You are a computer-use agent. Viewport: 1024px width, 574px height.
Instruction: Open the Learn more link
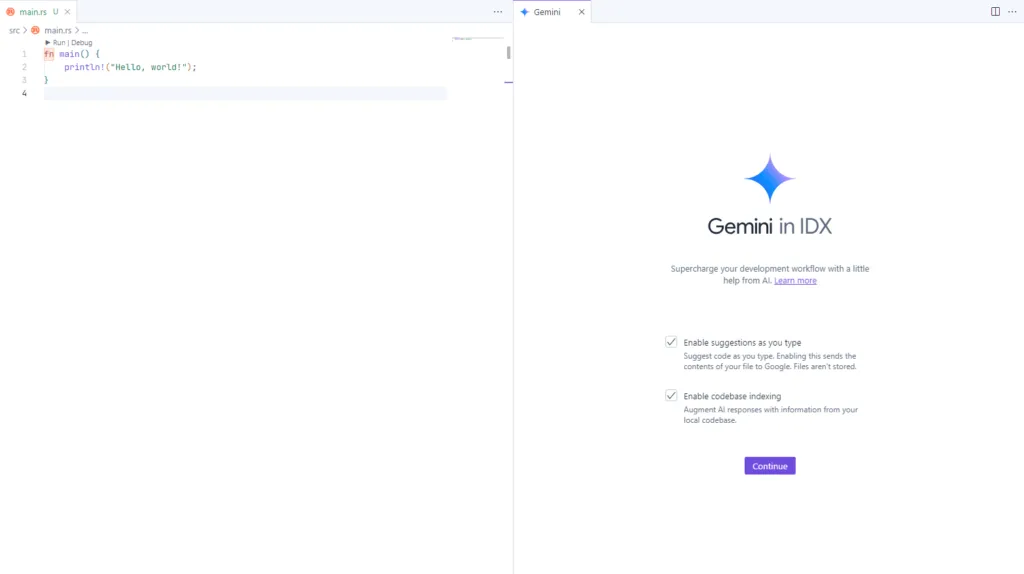click(x=795, y=280)
